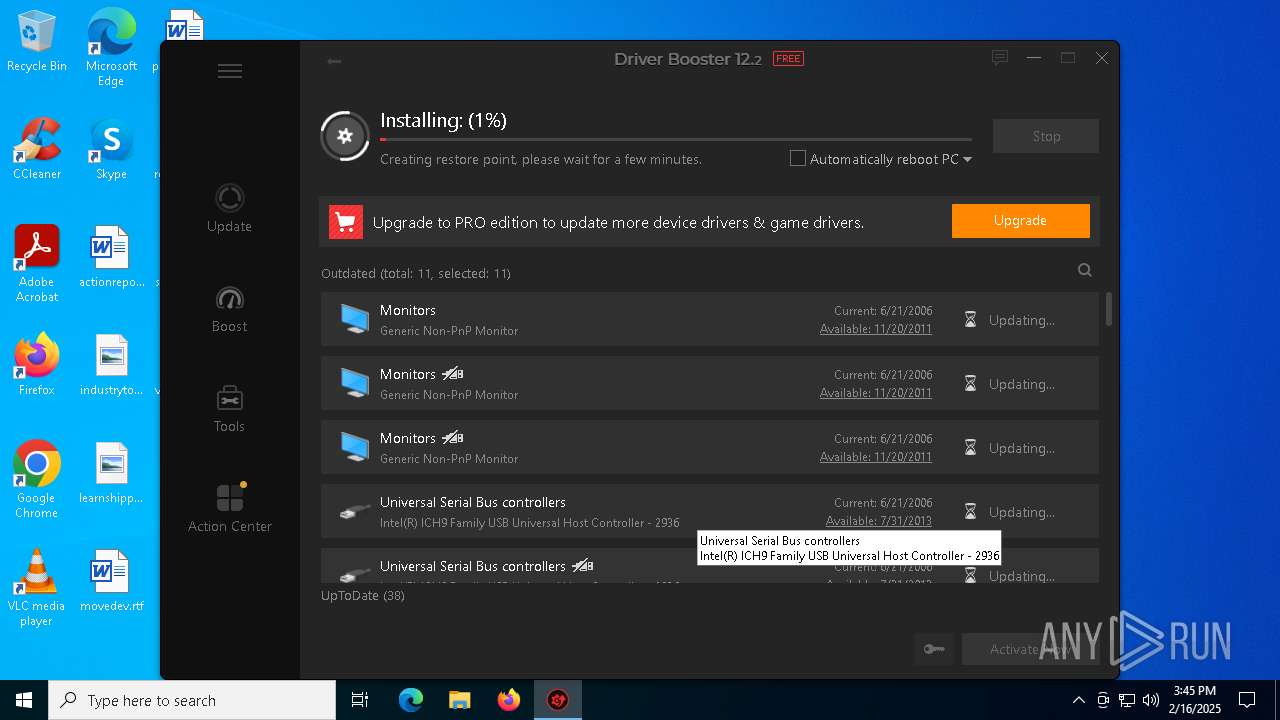Click the back arrow in the title bar
1280x720 pixels.
pyautogui.click(x=334, y=61)
